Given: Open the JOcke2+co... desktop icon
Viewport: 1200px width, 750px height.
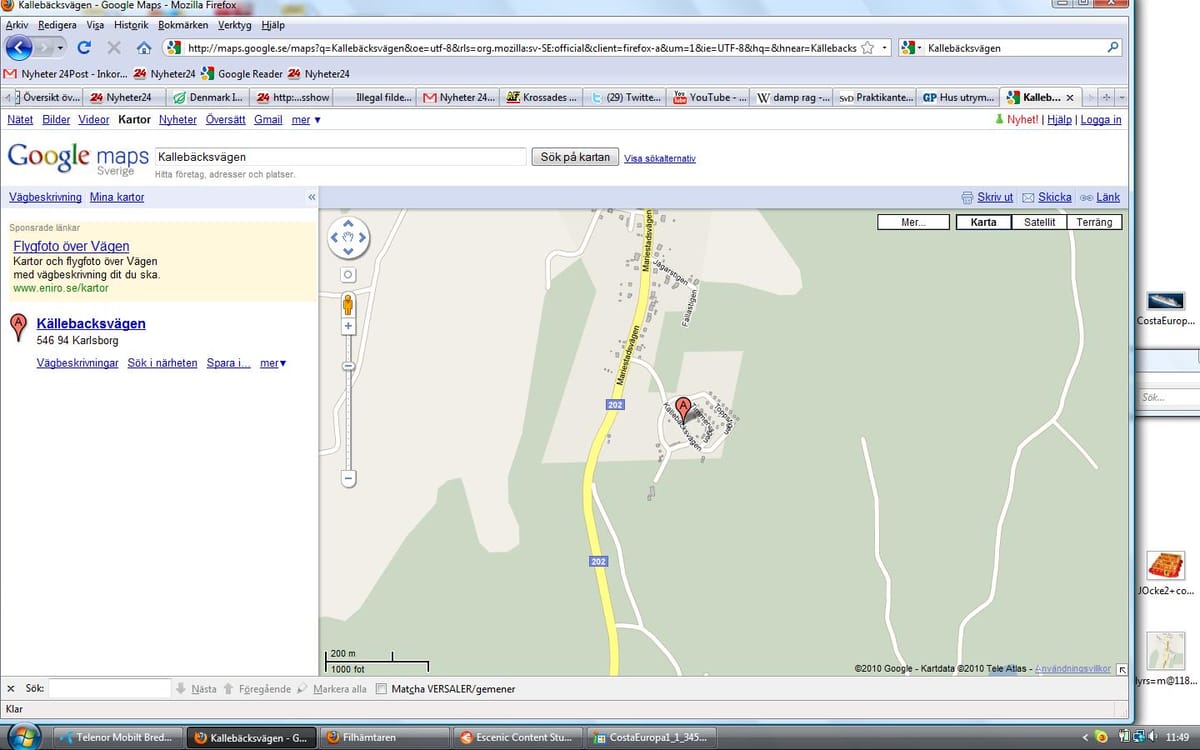Looking at the screenshot, I should 1165,575.
